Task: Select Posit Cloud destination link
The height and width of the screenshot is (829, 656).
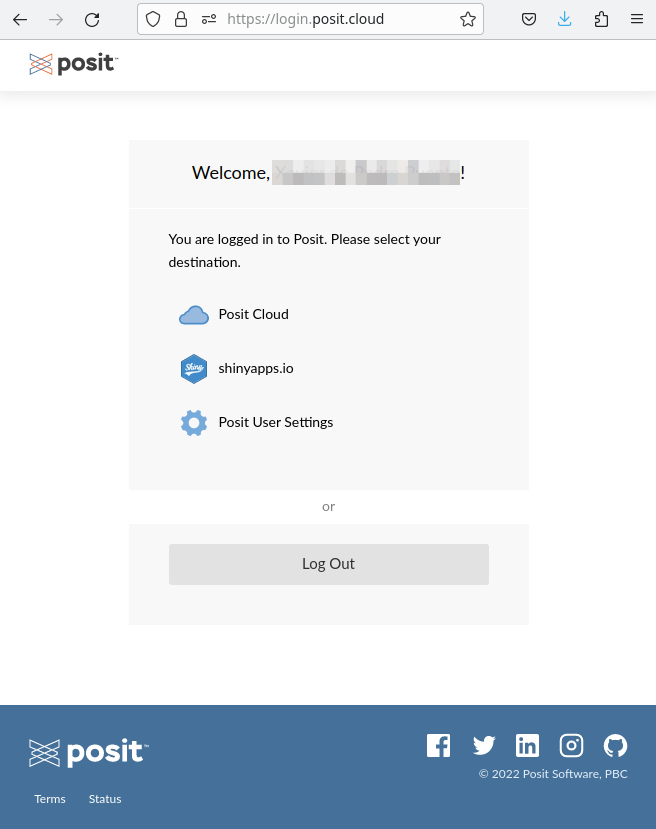Action: (254, 315)
